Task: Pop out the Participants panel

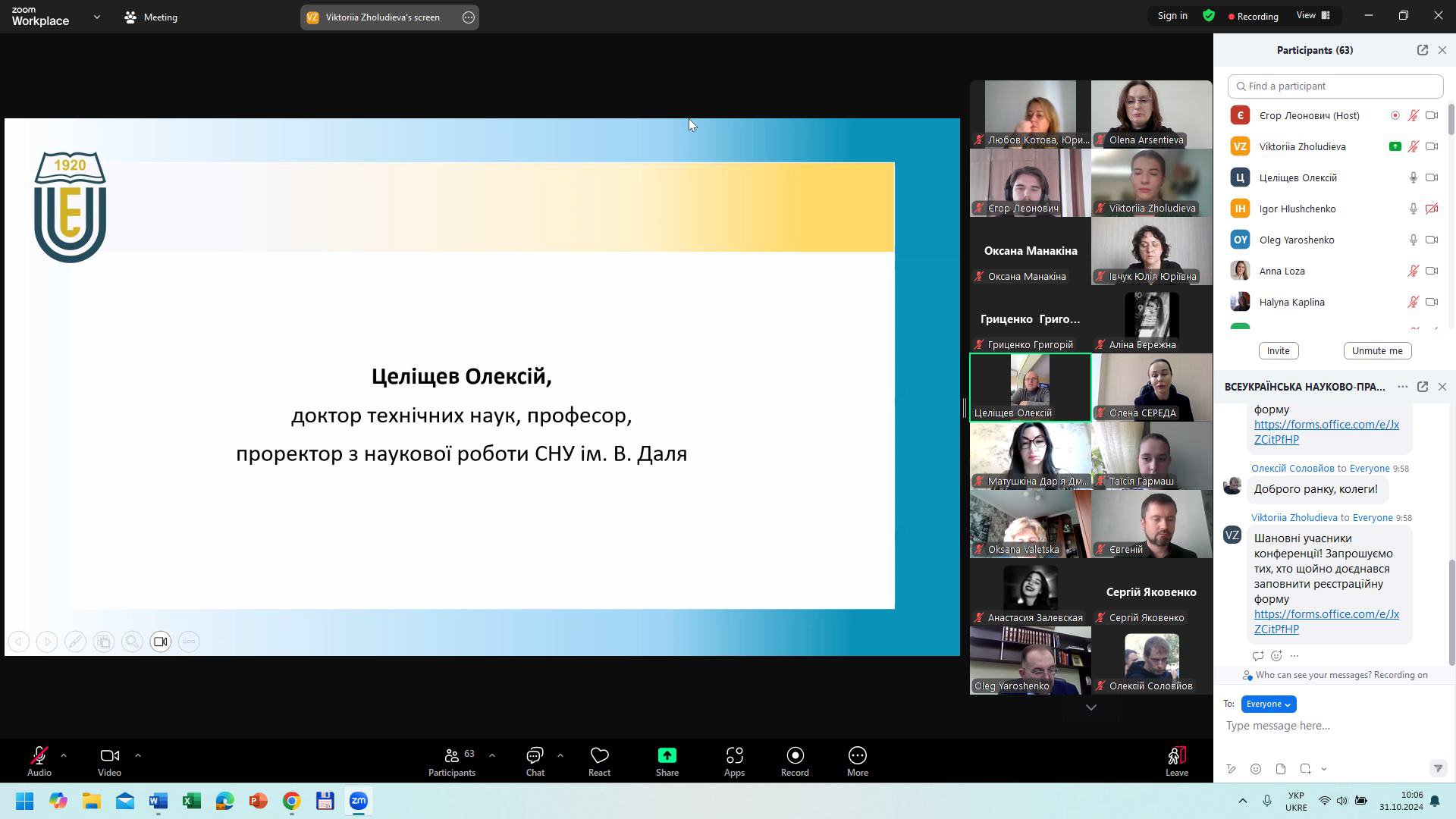Action: click(x=1422, y=50)
